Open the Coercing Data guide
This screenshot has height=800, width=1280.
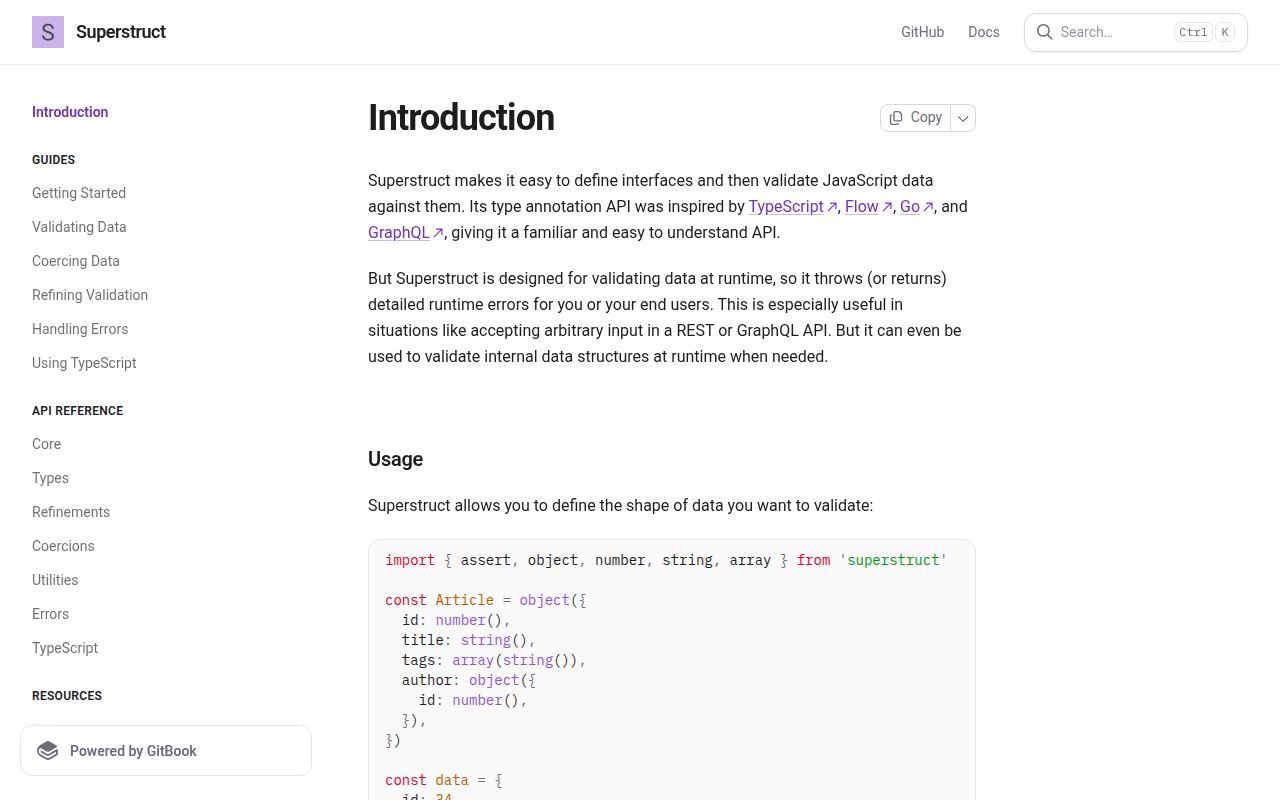pyautogui.click(x=76, y=261)
